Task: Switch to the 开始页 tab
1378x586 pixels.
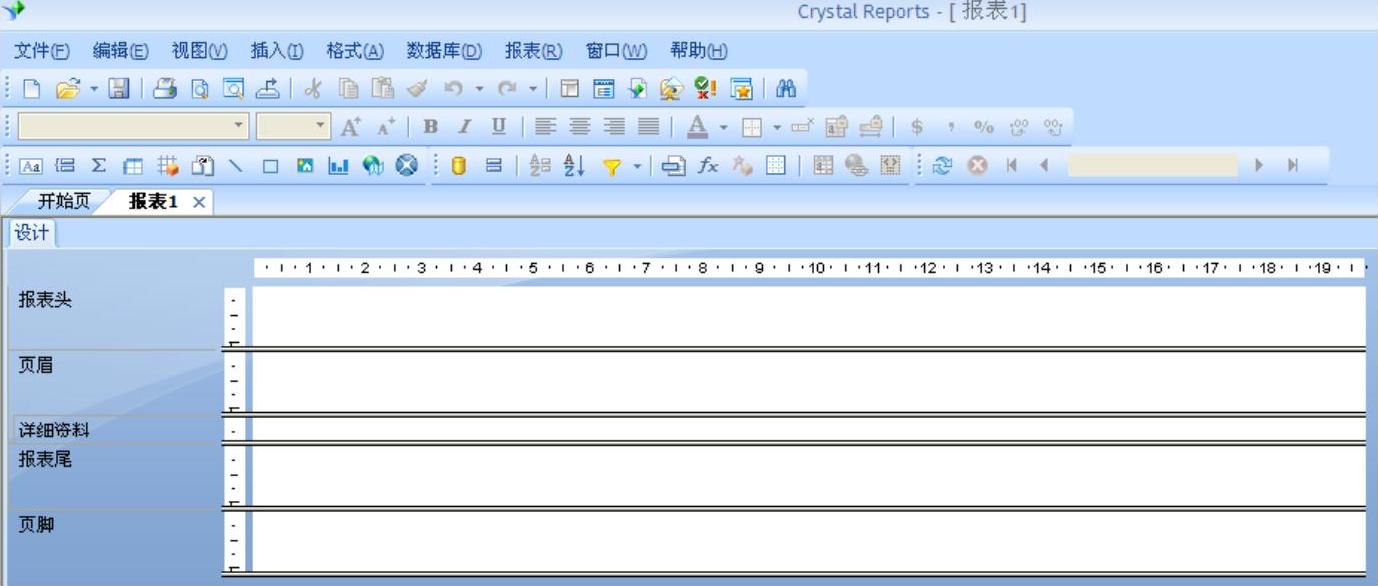Action: point(64,201)
